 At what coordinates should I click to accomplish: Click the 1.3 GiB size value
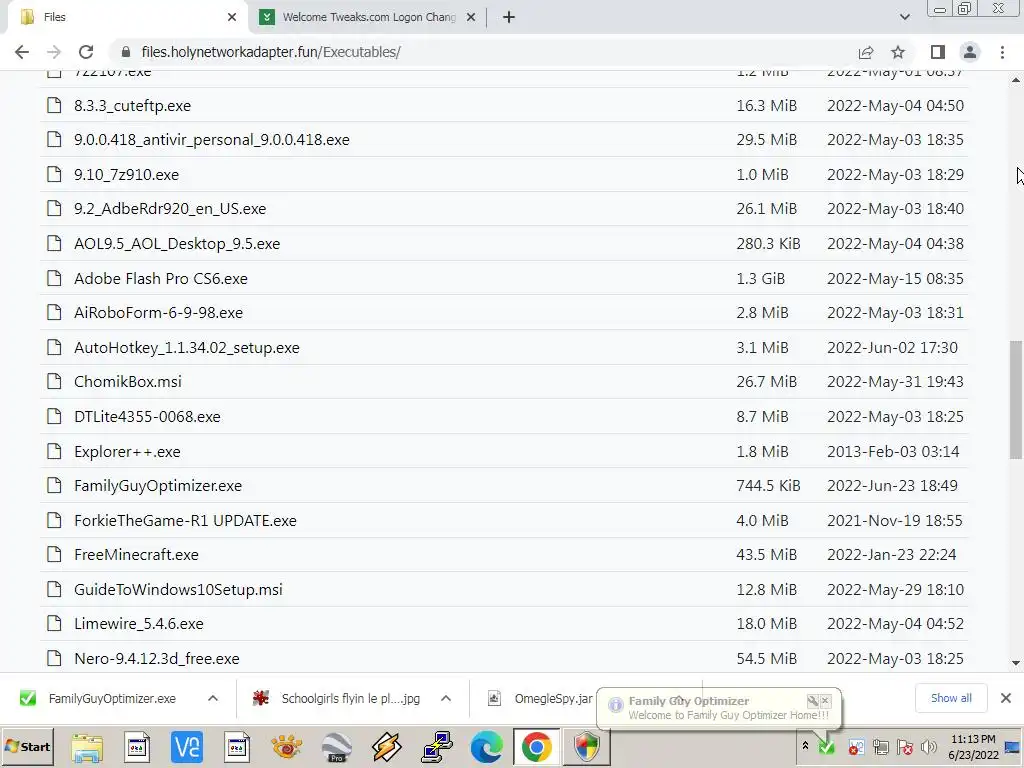(760, 279)
